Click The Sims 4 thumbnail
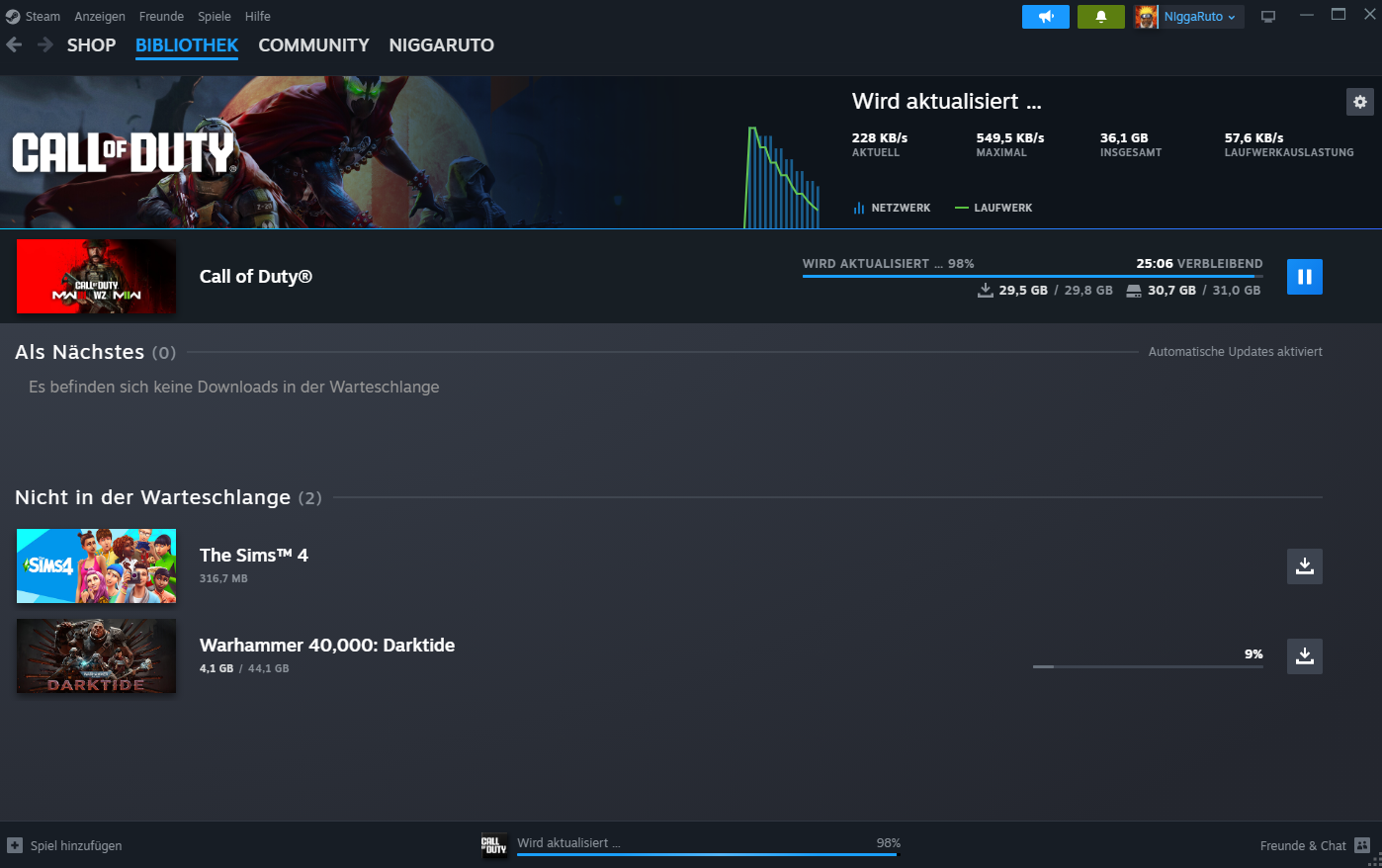This screenshot has width=1382, height=868. pyautogui.click(x=96, y=566)
